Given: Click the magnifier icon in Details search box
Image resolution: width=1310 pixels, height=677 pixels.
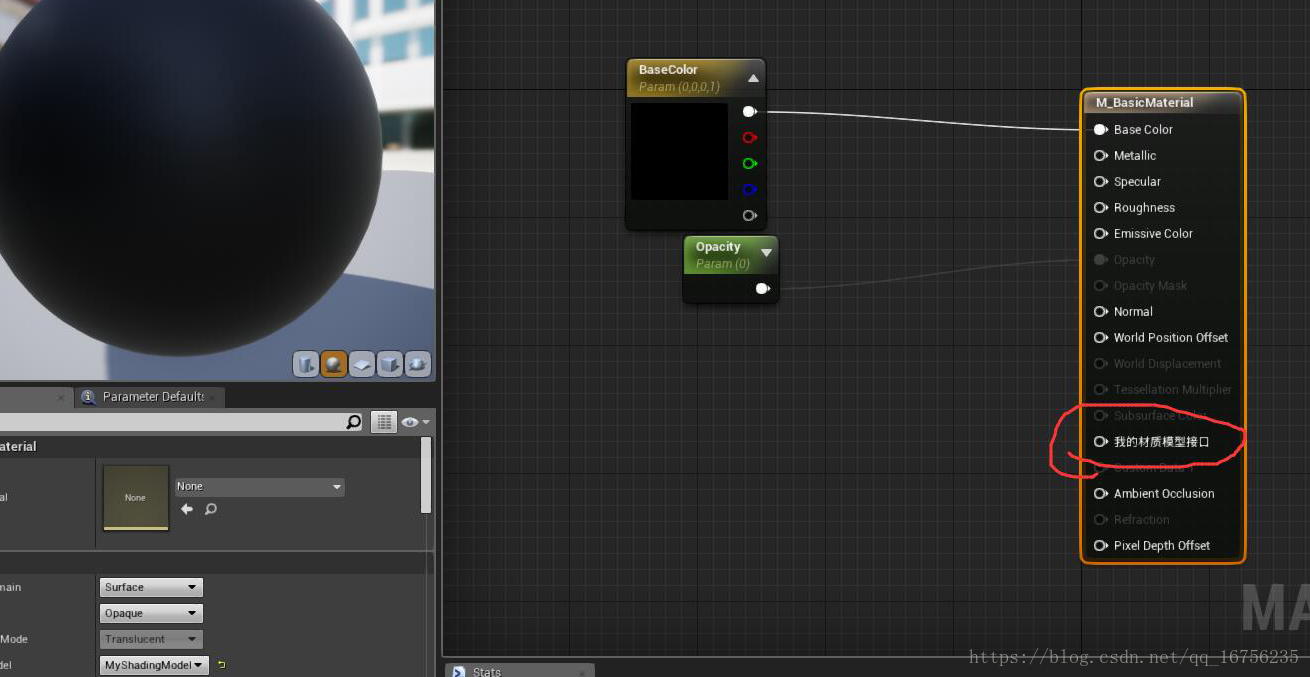Looking at the screenshot, I should pyautogui.click(x=353, y=422).
